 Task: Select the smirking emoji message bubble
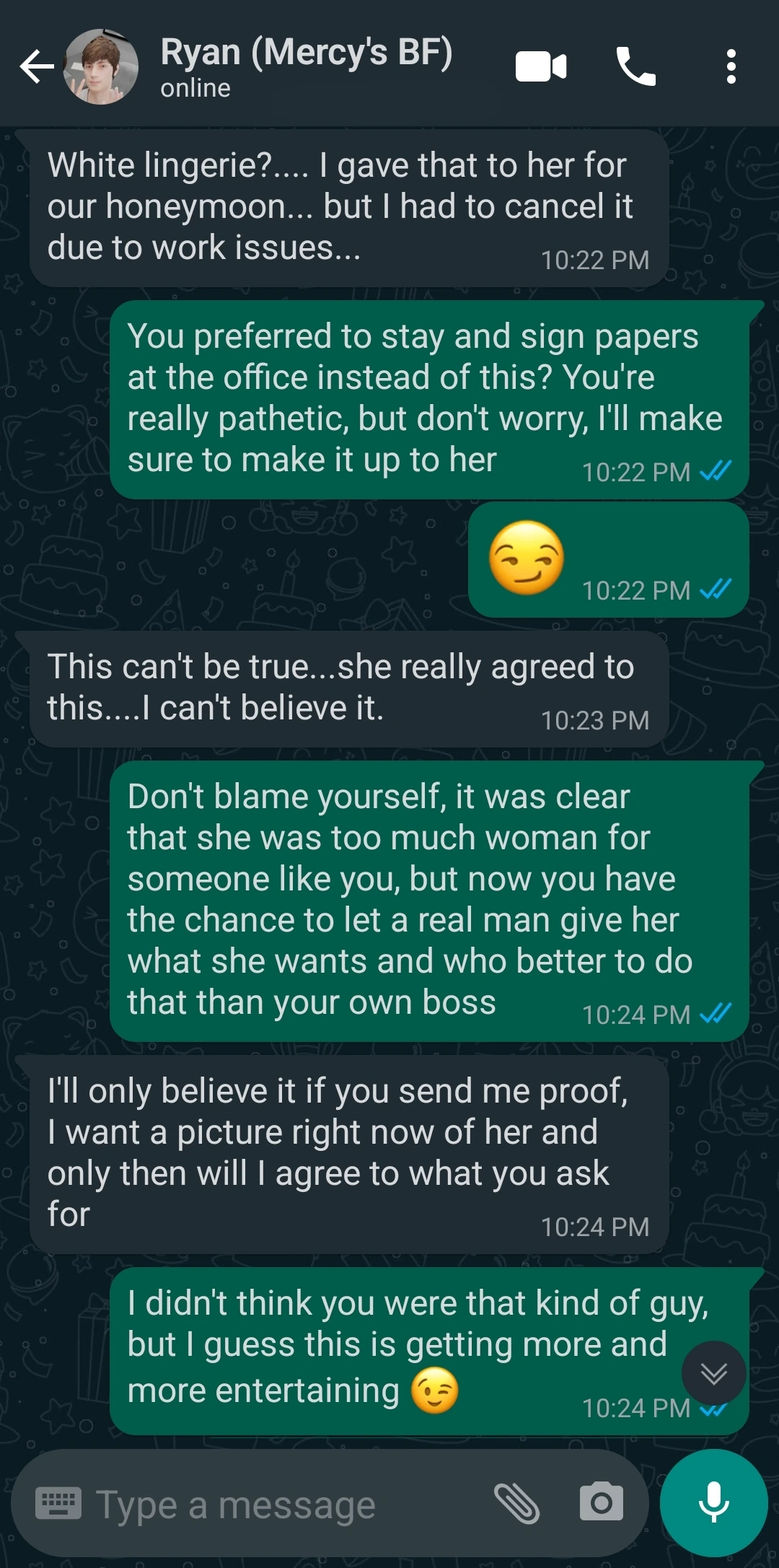[609, 560]
